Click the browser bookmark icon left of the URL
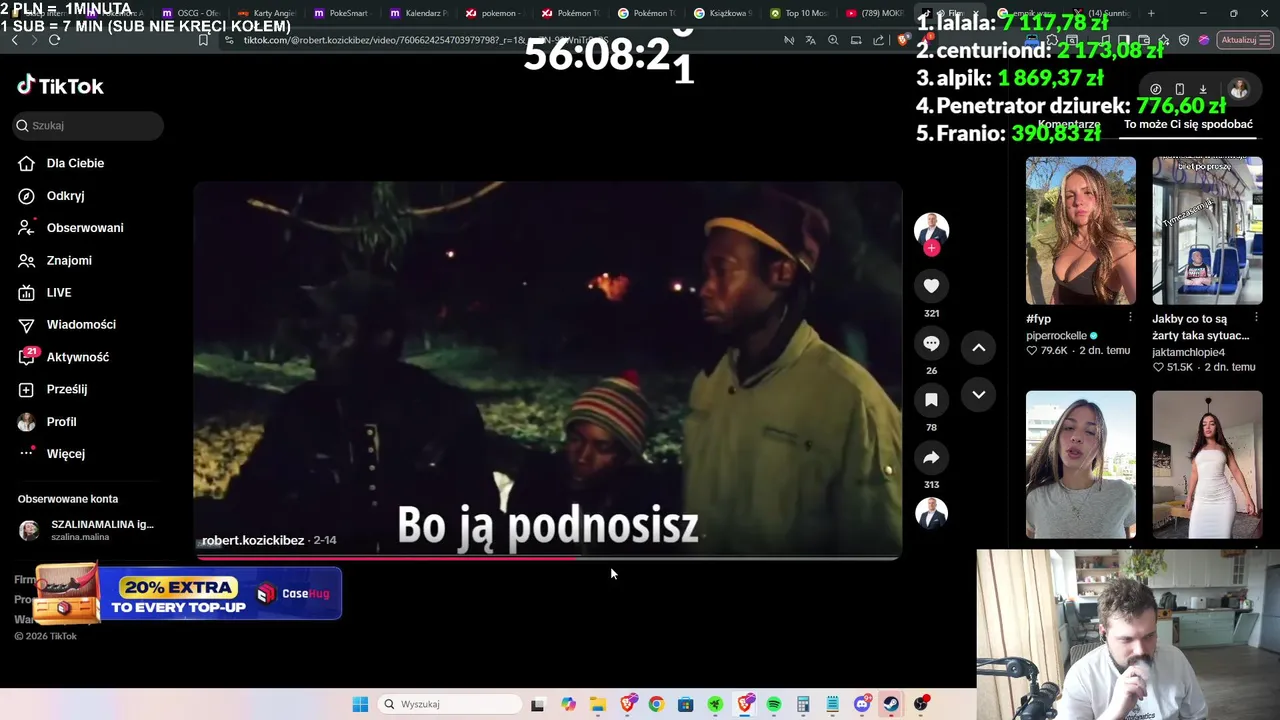 (203, 40)
